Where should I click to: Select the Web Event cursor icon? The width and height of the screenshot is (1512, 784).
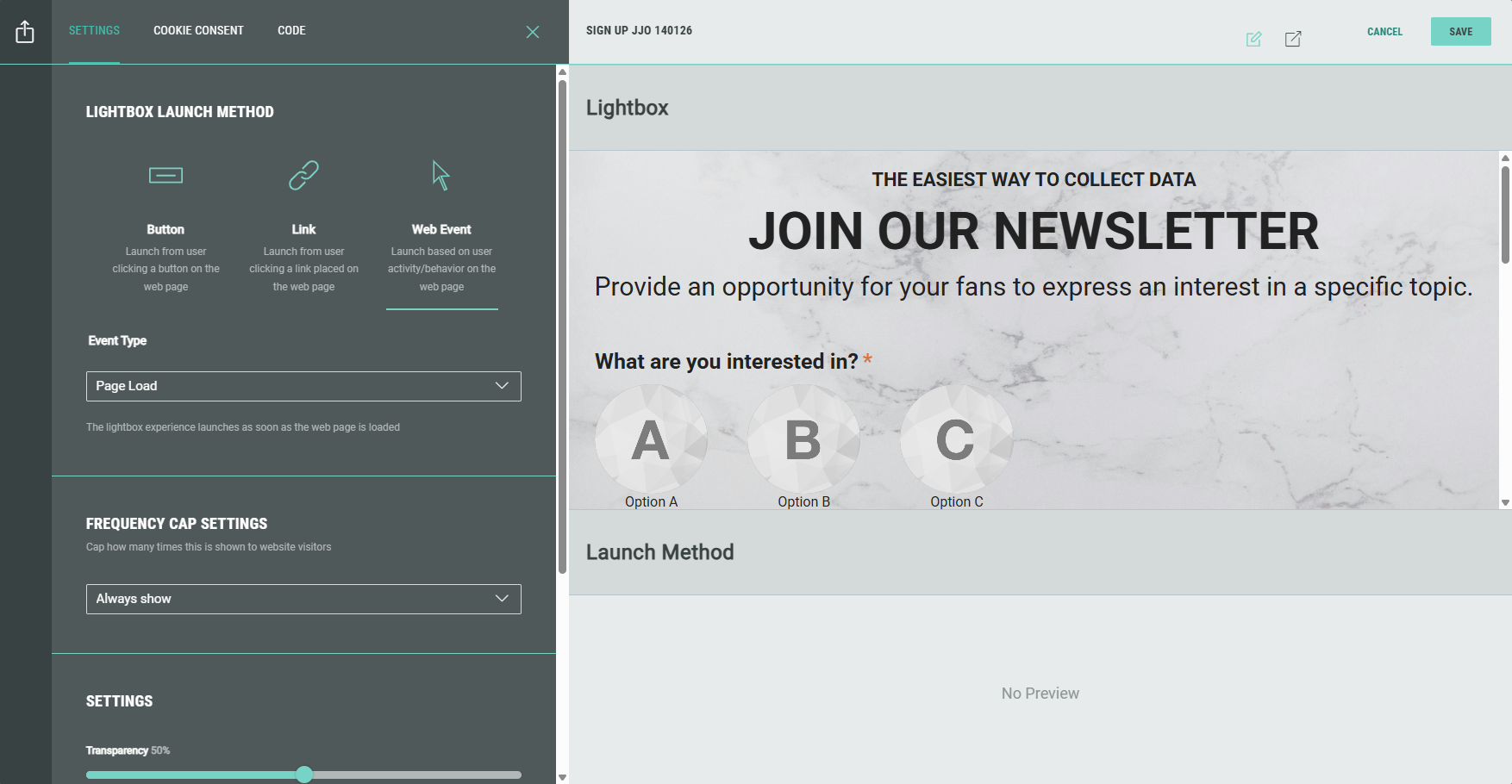440,176
